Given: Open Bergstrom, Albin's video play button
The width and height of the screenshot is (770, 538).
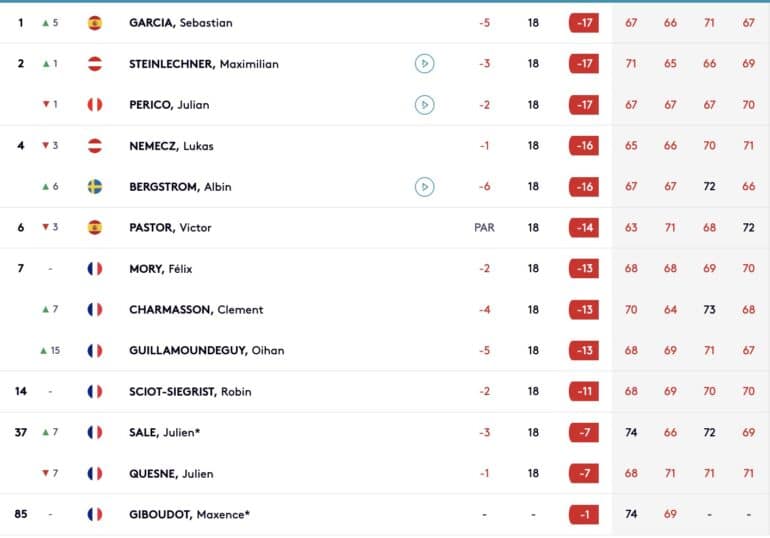Looking at the screenshot, I should [424, 186].
